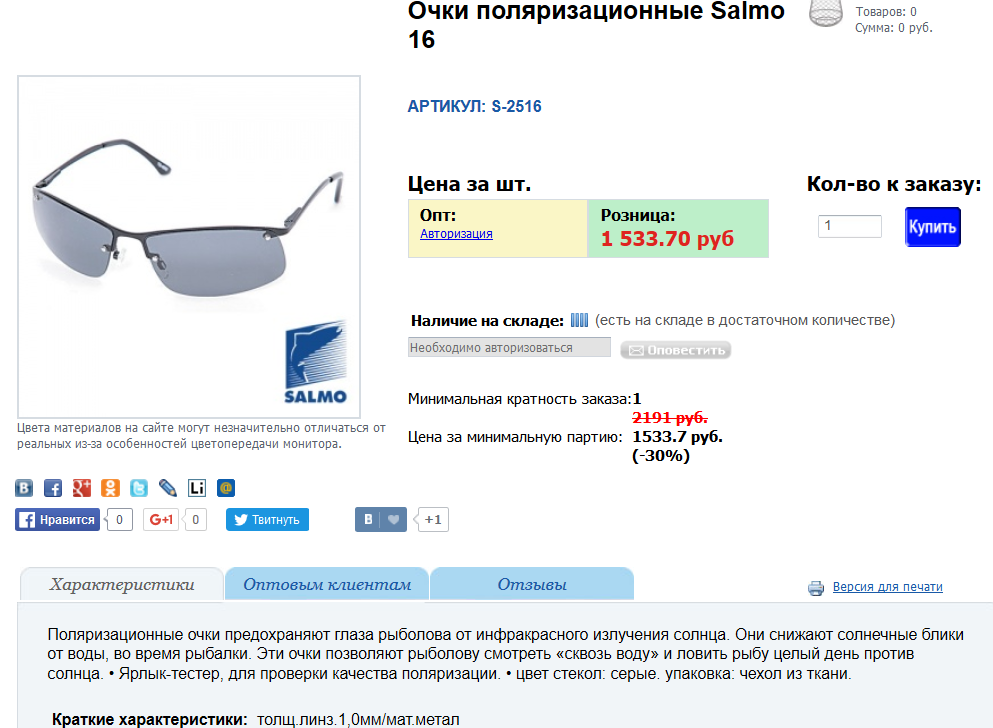The width and height of the screenshot is (993, 728).
Task: Share via LiveJournal pencil icon
Action: tap(168, 488)
